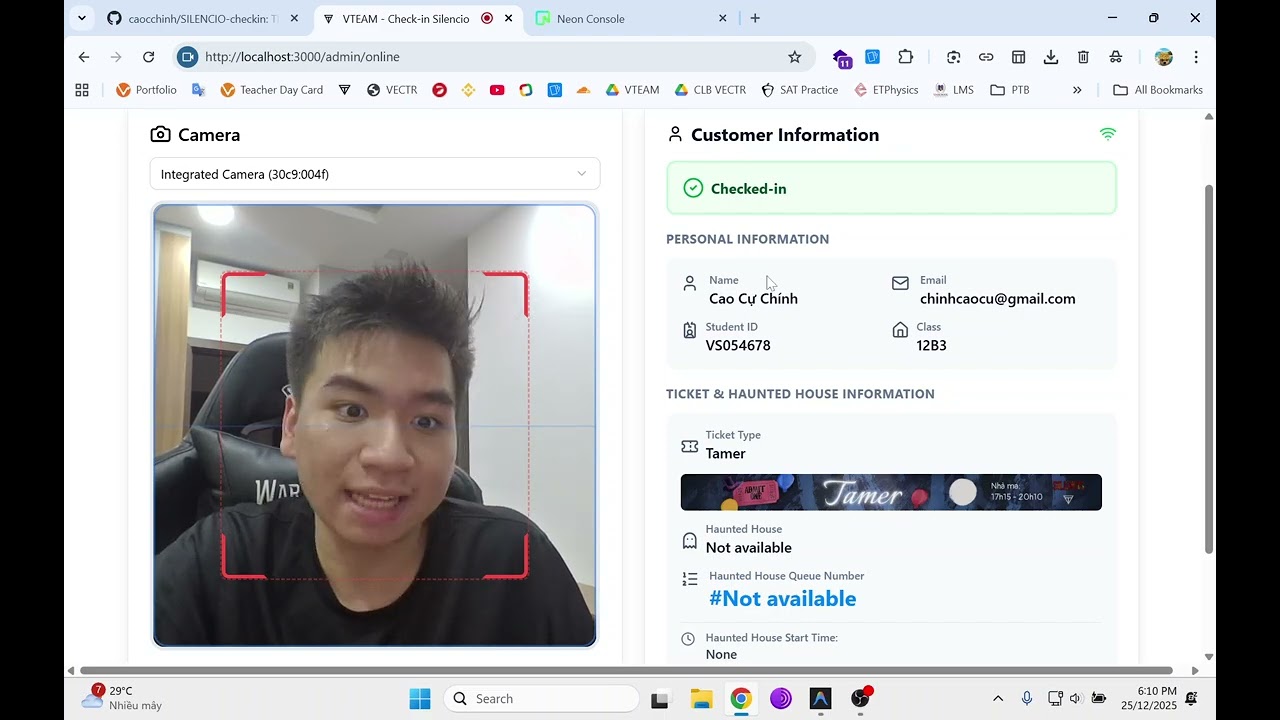Open the ETPhysics bookmark
This screenshot has width=1280, height=720.
point(886,90)
